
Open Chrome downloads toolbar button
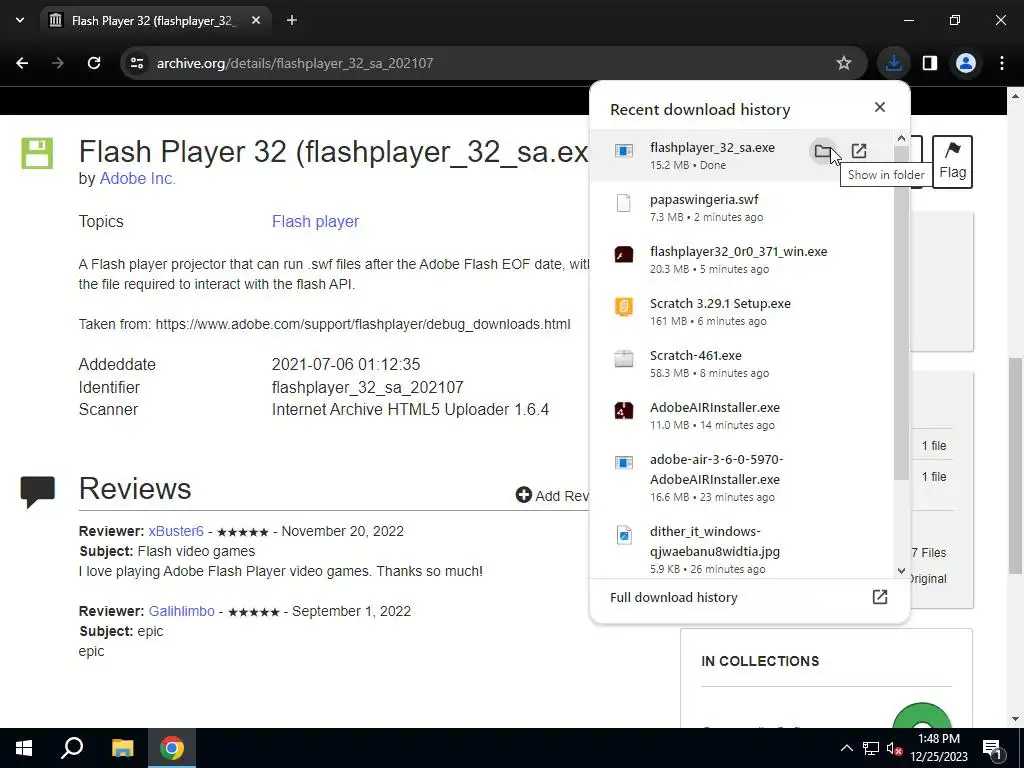[x=893, y=63]
